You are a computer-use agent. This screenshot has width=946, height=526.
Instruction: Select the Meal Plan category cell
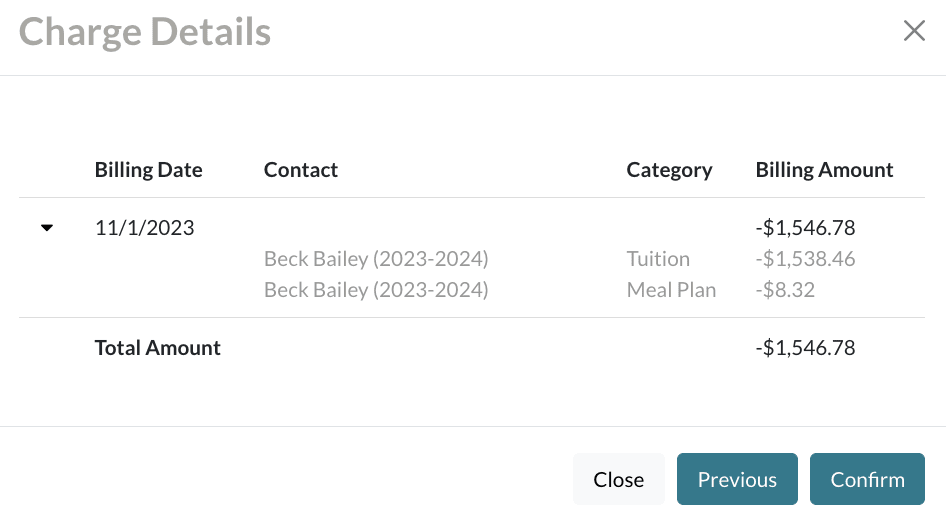pos(671,290)
